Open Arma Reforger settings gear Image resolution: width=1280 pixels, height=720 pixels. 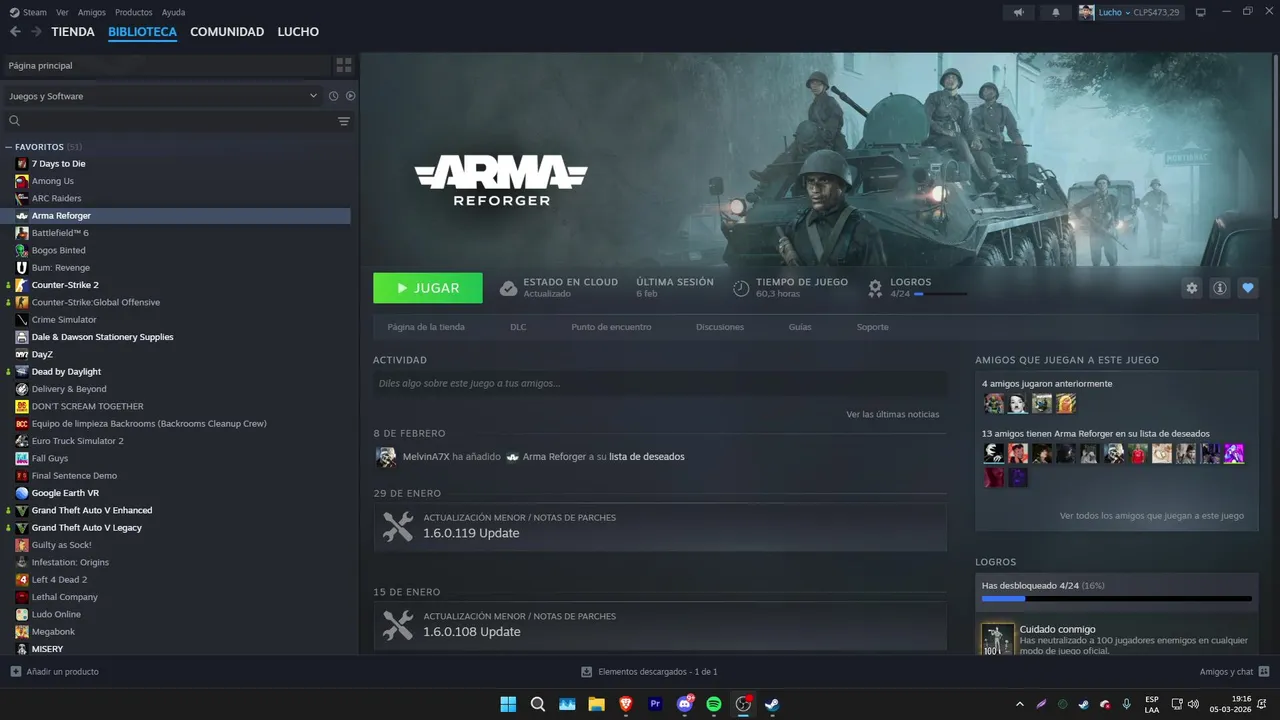click(x=1191, y=288)
